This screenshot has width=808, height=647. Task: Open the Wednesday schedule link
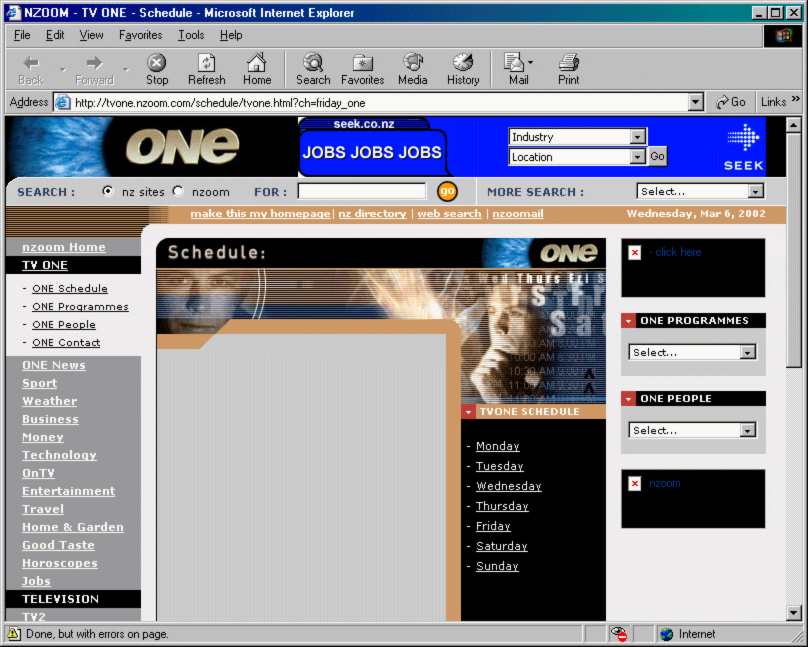coord(508,486)
